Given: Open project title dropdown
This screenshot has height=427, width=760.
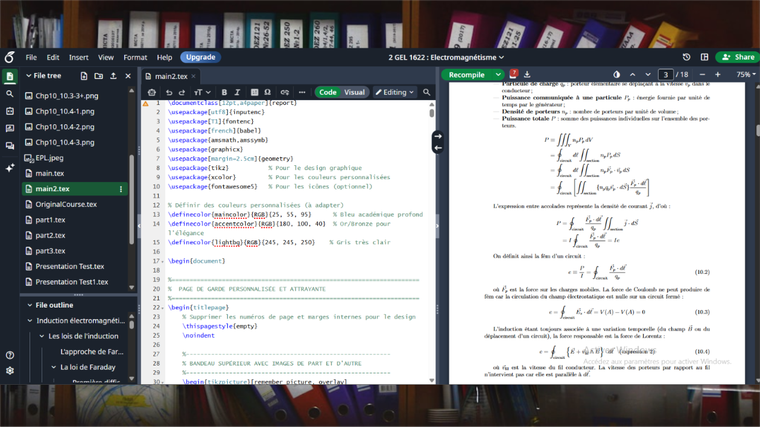Looking at the screenshot, I should [446, 57].
